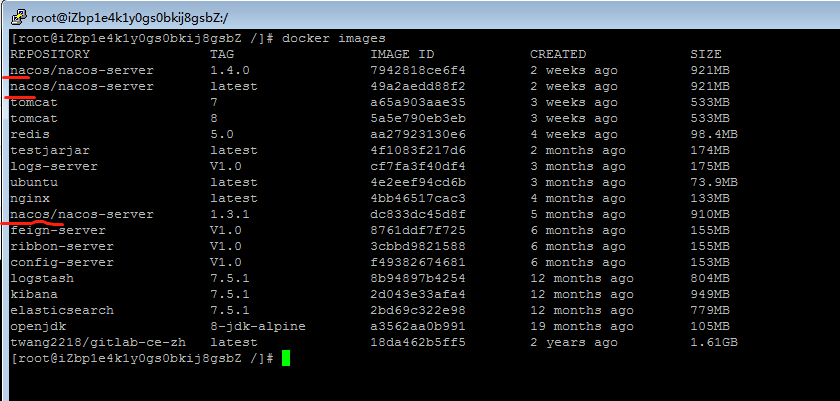Select nacos/nacos-server in the latest row
840x401 pixels.
(82, 86)
